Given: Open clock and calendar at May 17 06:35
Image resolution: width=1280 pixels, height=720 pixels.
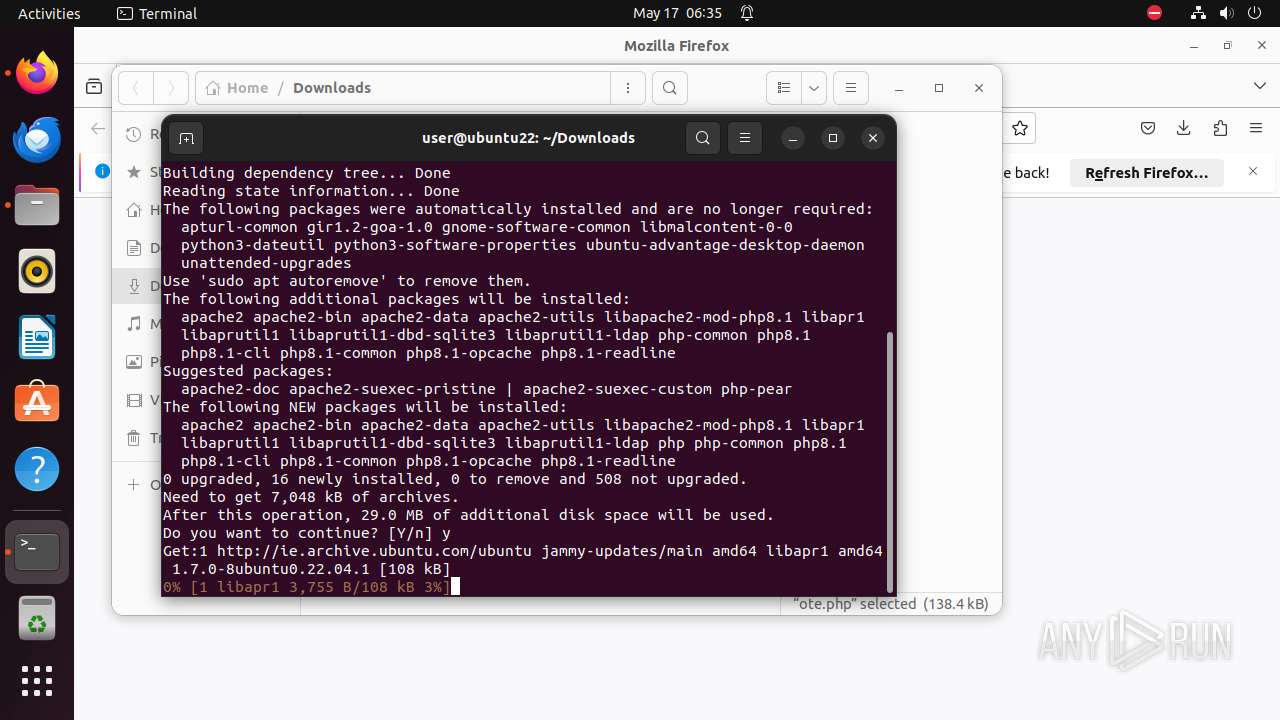Looking at the screenshot, I should [x=677, y=13].
